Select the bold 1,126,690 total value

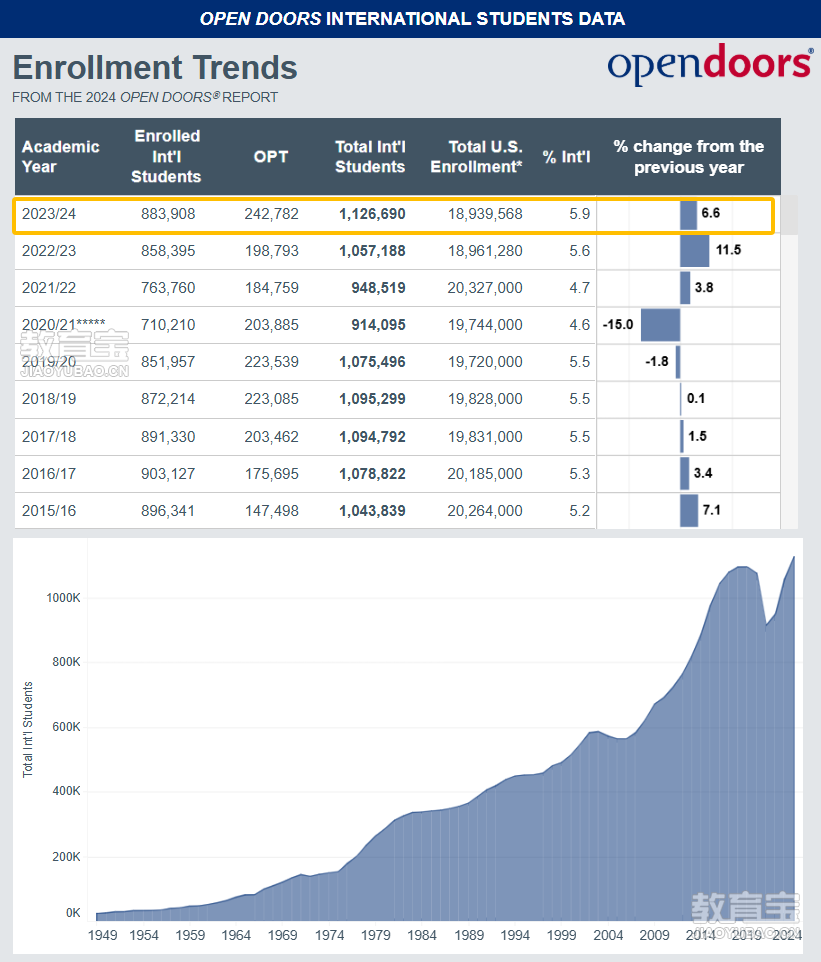click(372, 214)
